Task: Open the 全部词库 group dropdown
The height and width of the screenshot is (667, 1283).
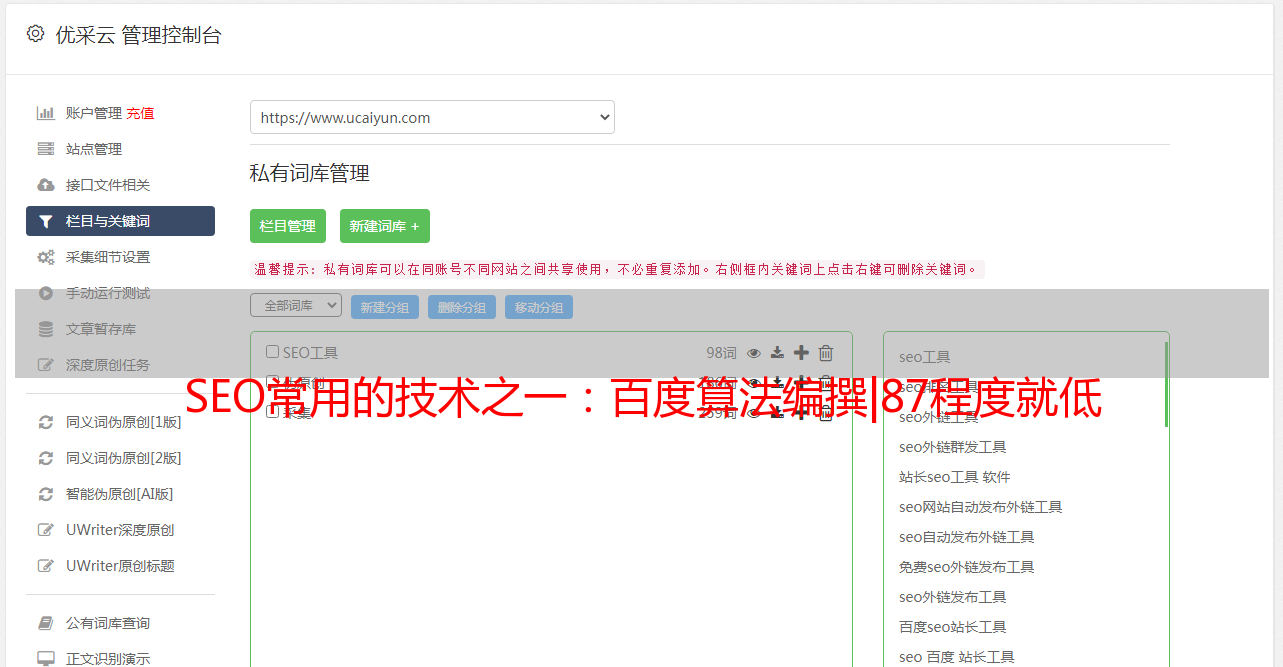Action: tap(296, 305)
